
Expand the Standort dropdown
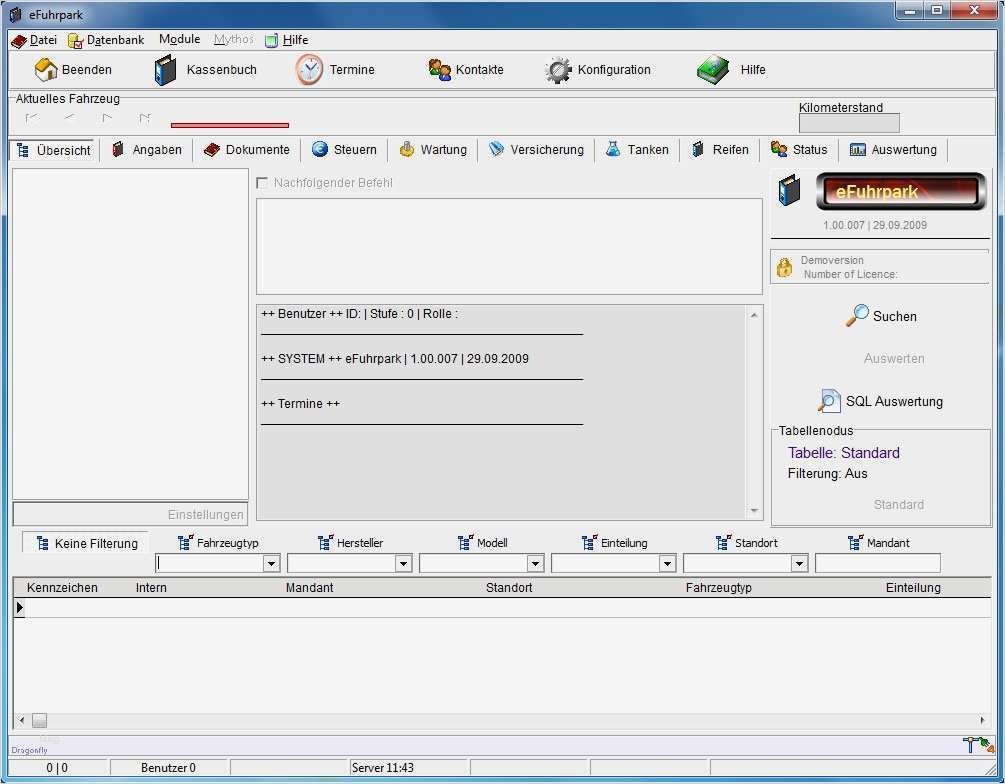[799, 563]
